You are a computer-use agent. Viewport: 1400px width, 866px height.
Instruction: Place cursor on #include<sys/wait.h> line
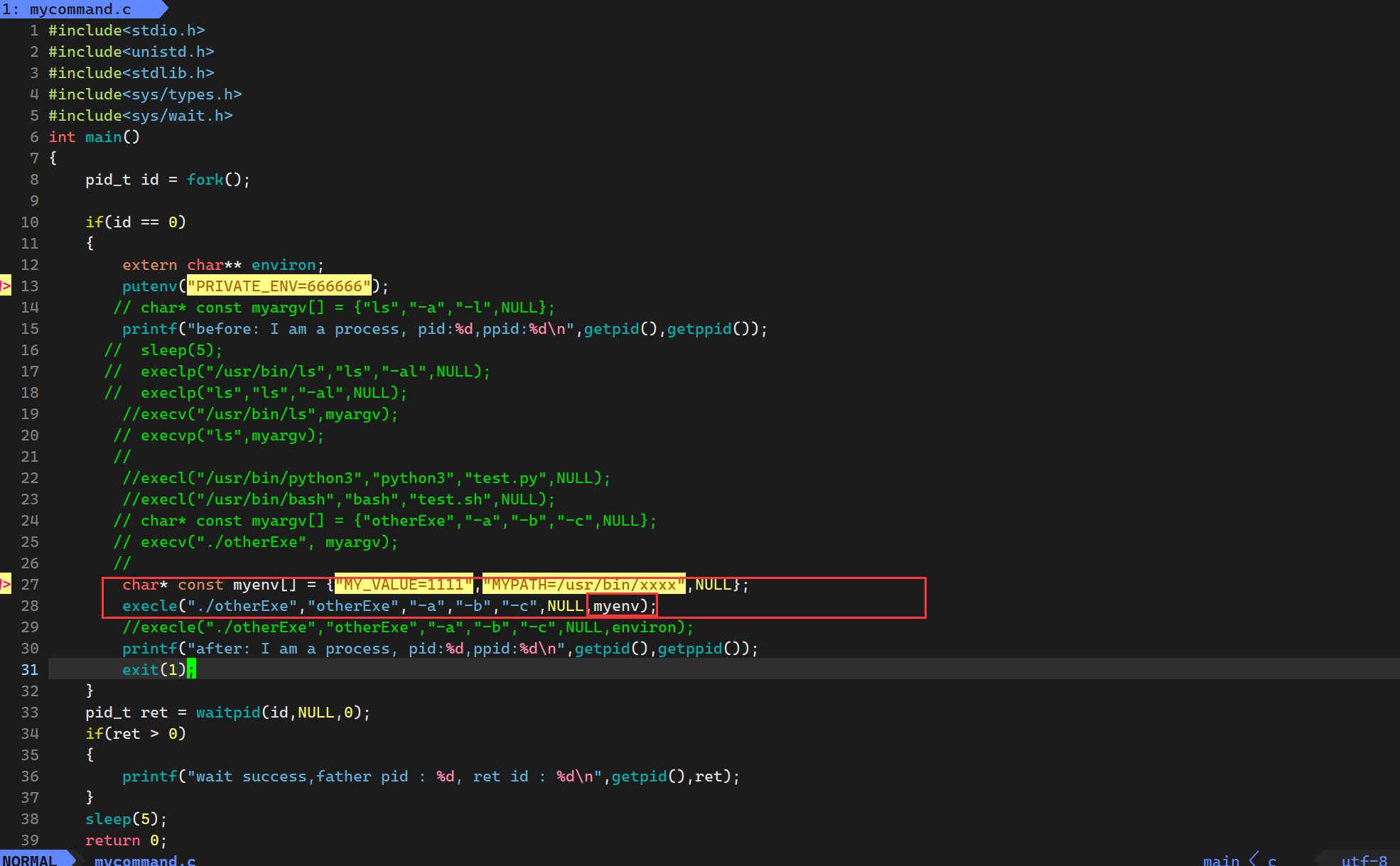click(140, 116)
